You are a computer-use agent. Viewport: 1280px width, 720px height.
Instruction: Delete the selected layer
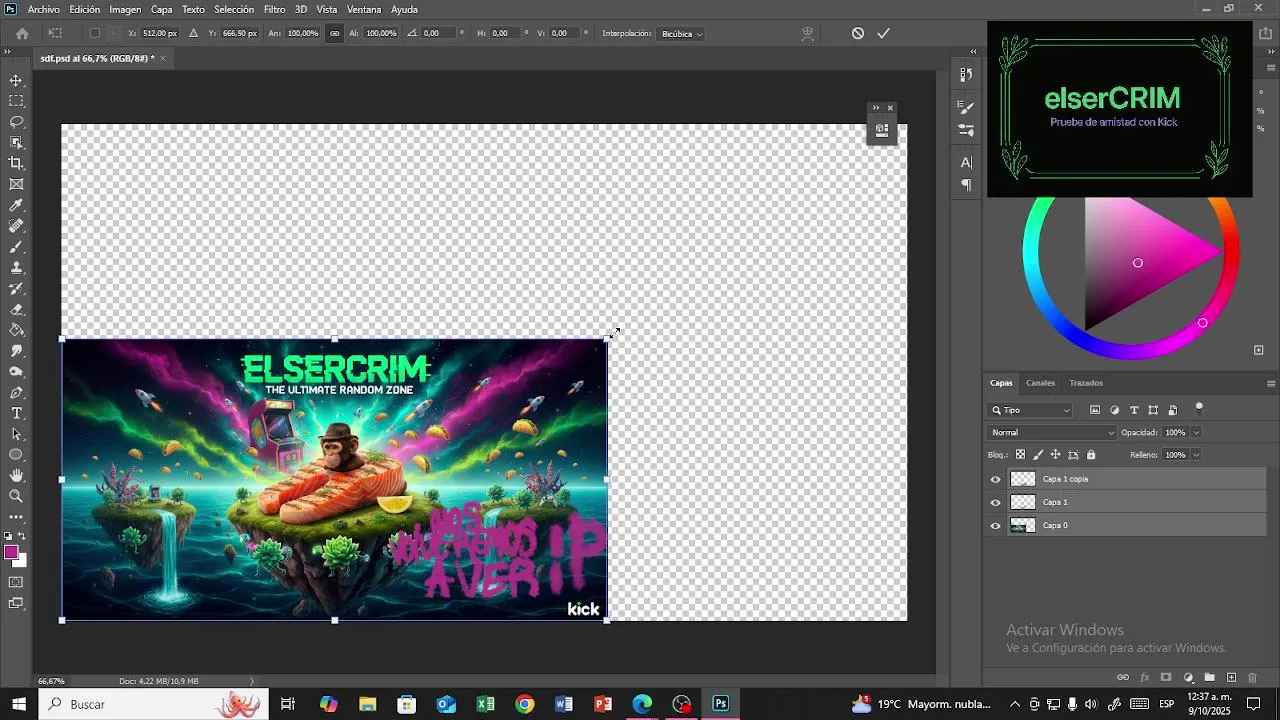1252,678
